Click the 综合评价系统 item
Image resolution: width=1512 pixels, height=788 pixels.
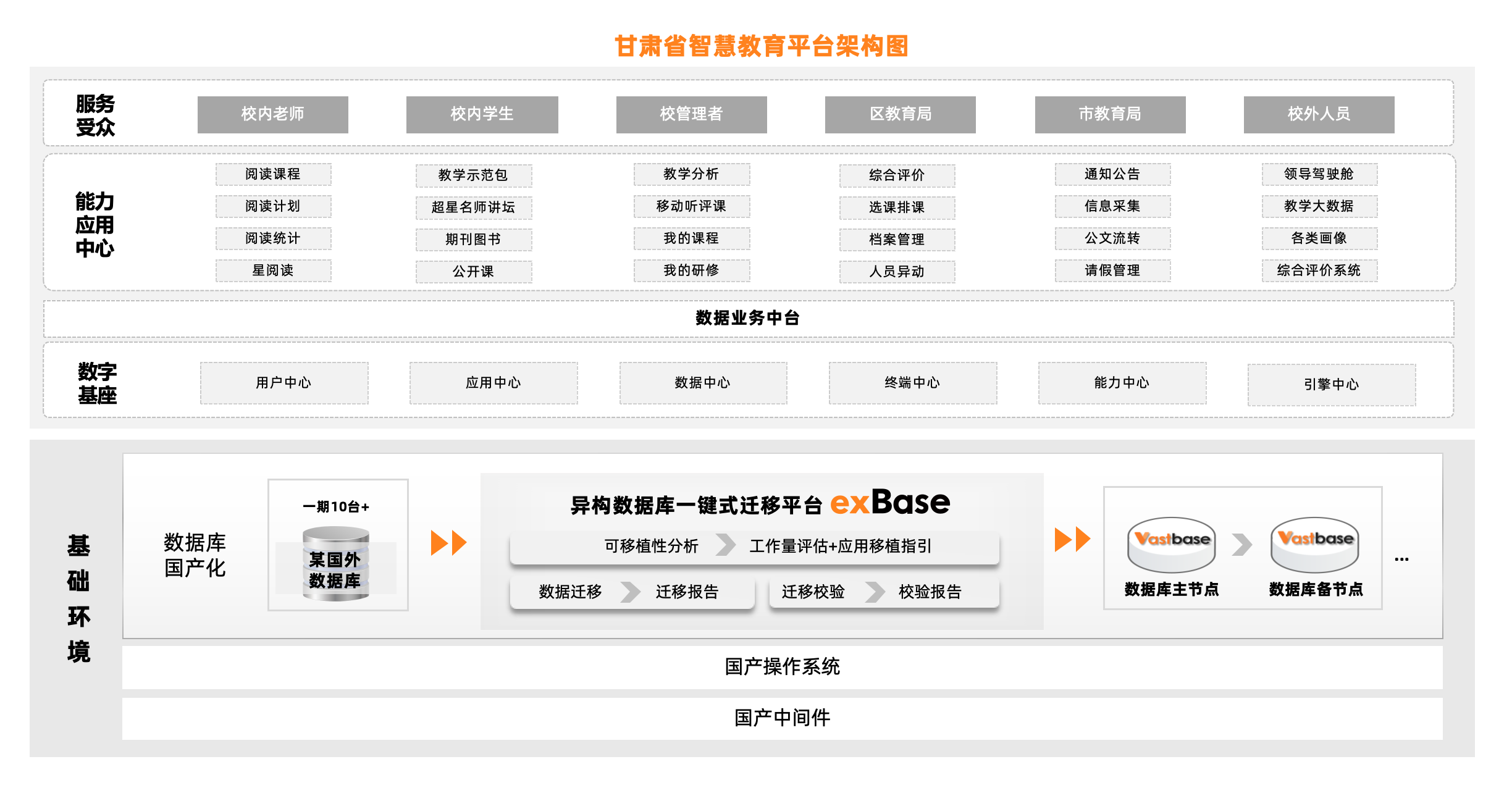pyautogui.click(x=1319, y=270)
